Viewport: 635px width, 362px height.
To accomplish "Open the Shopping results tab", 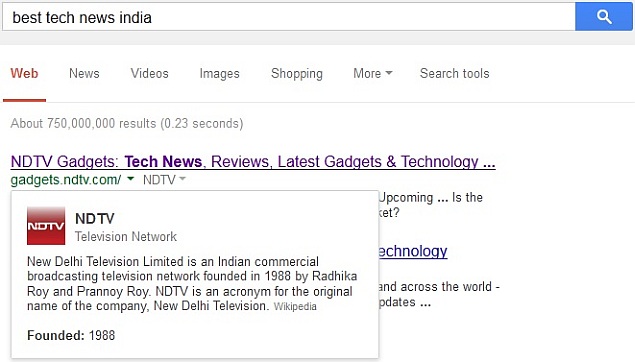I will pos(297,74).
